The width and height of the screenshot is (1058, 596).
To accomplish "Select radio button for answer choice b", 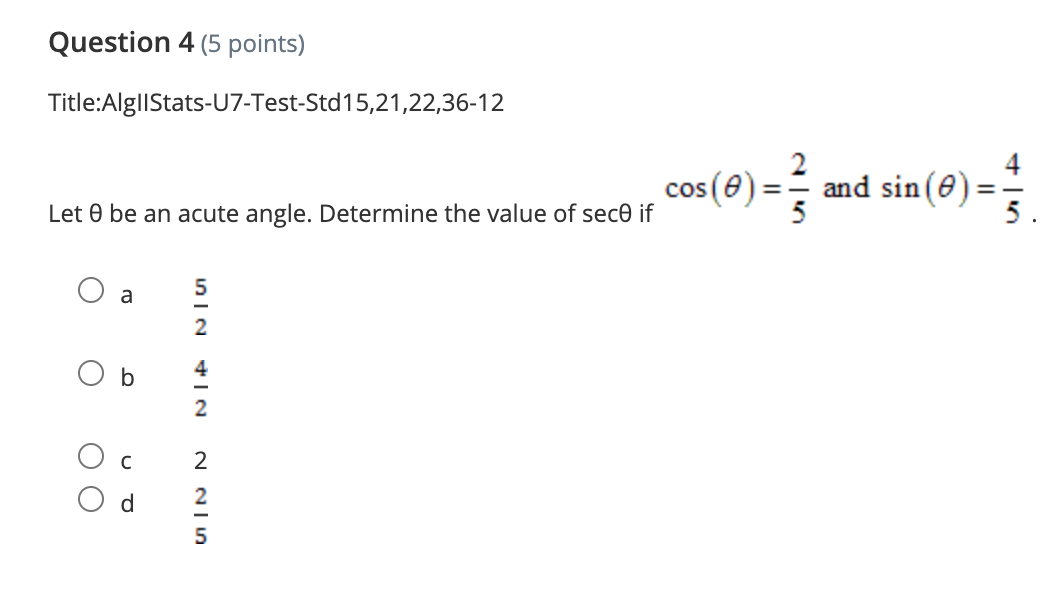I will coord(93,372).
